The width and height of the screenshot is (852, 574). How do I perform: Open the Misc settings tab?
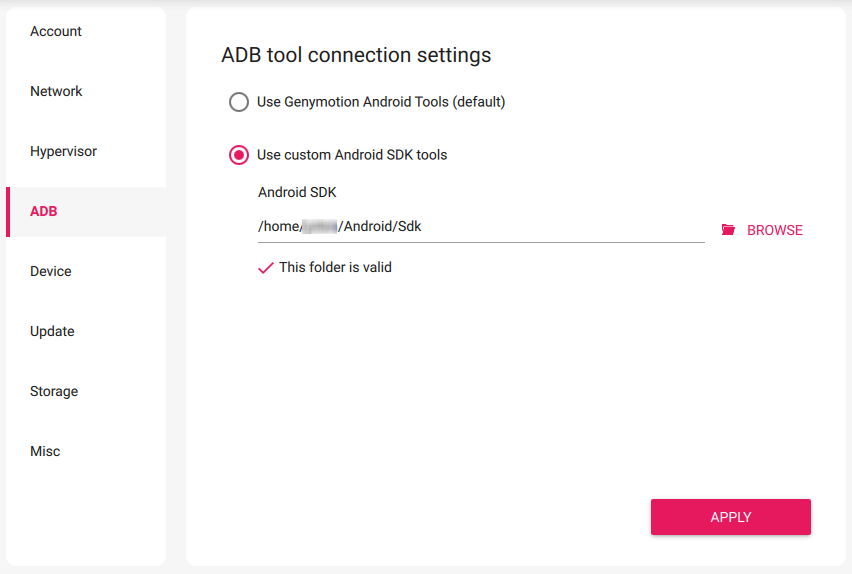[45, 452]
